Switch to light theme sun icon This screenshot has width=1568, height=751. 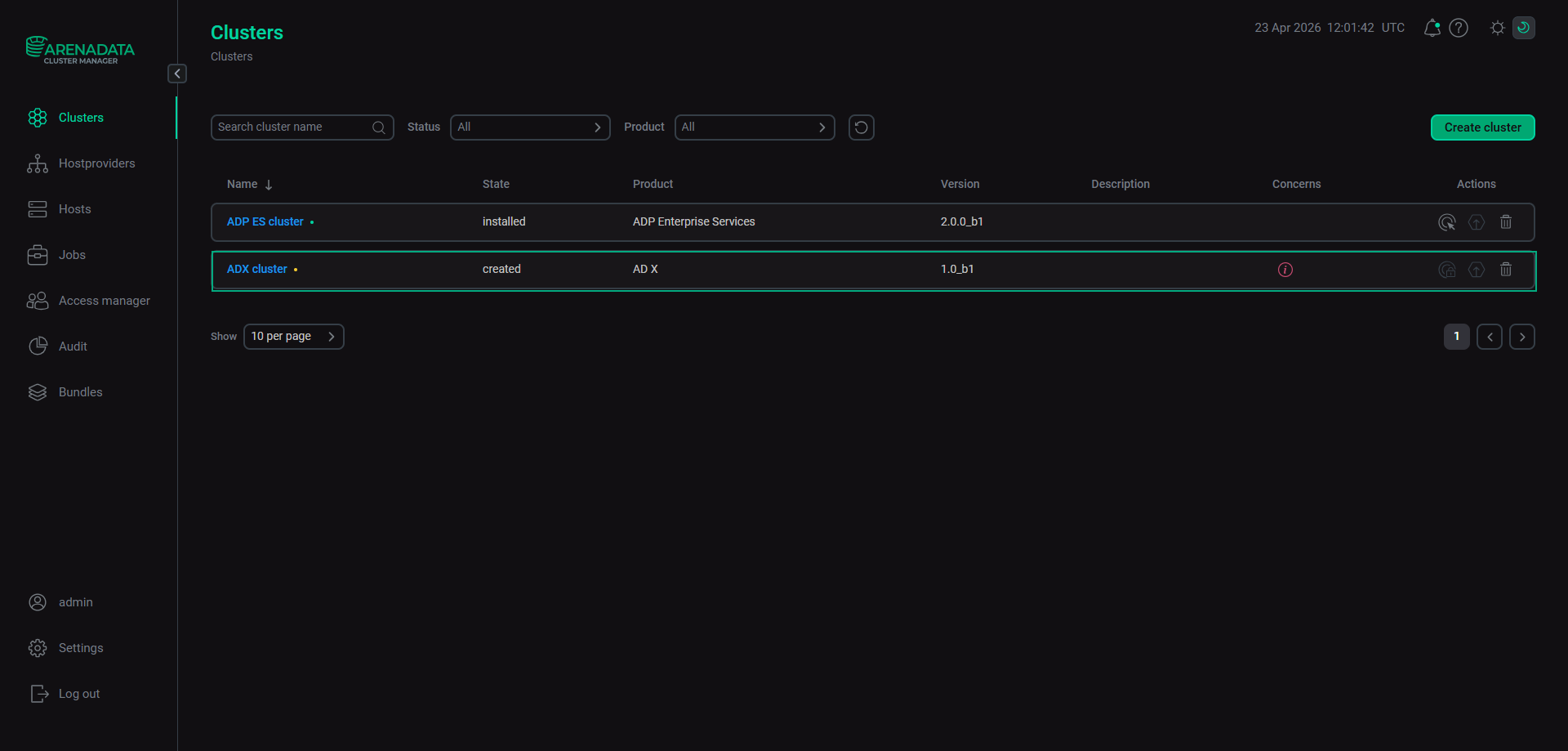(x=1497, y=28)
